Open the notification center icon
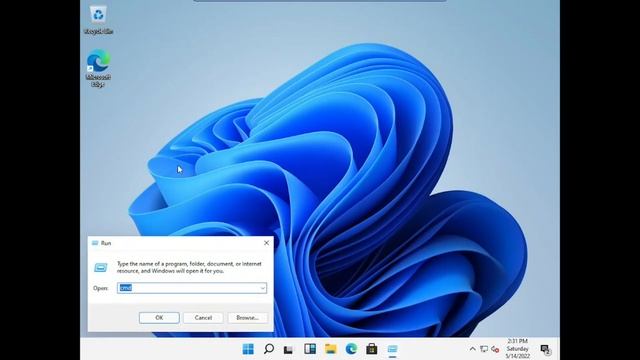Screen dimensions: 640x360 point(545,349)
